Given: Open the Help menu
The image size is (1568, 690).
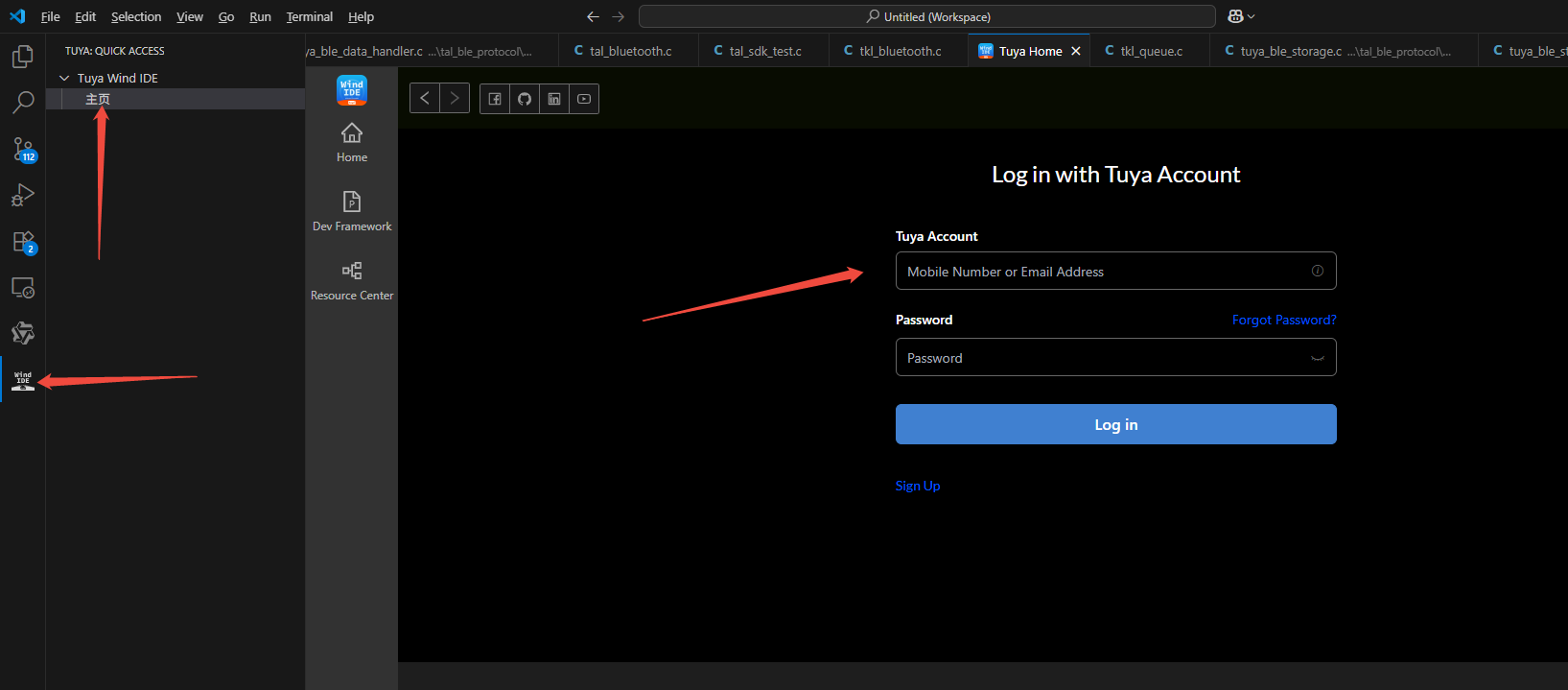Looking at the screenshot, I should [361, 16].
